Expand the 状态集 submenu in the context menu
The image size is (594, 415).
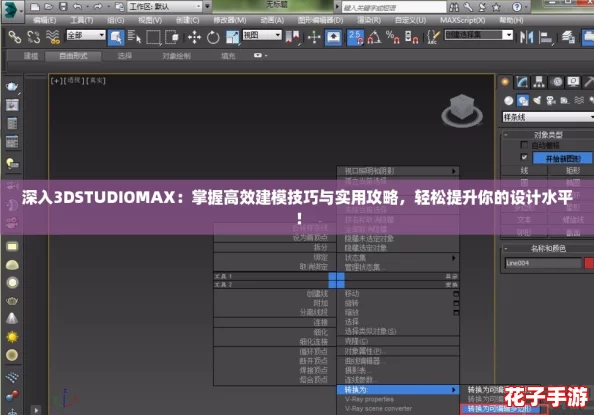[398, 258]
